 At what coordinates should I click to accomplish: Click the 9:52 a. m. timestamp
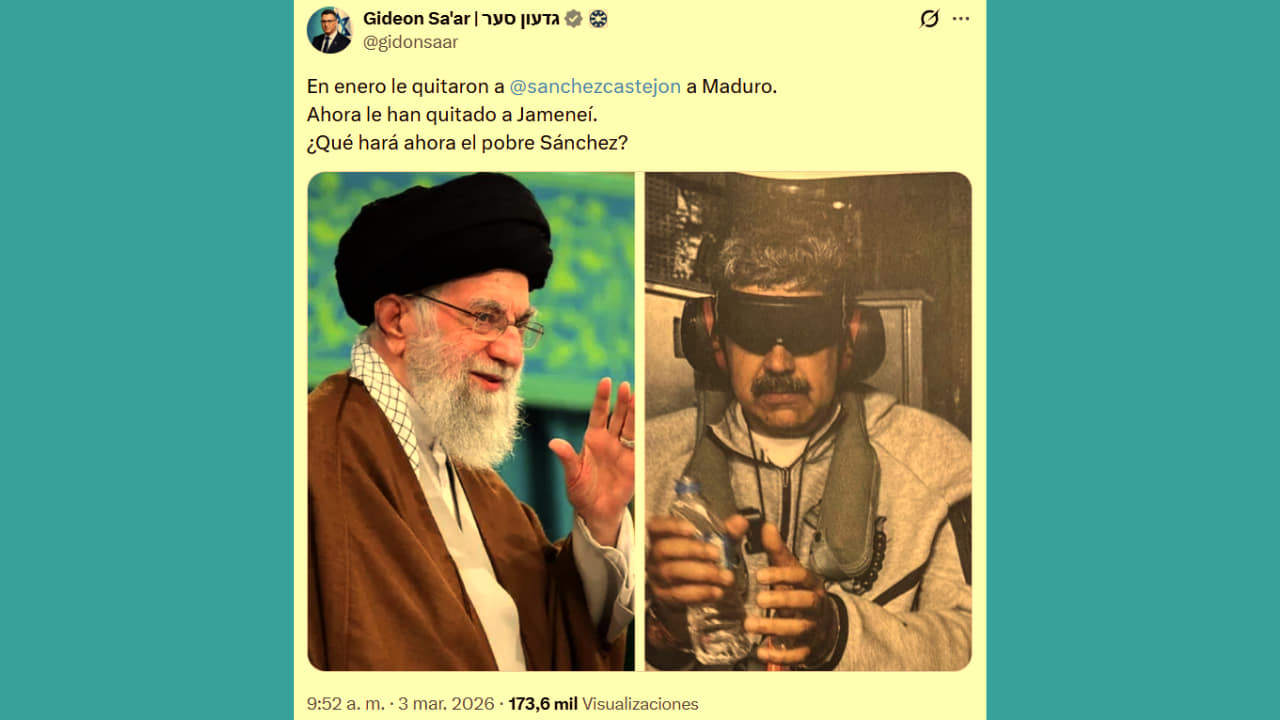(x=346, y=704)
